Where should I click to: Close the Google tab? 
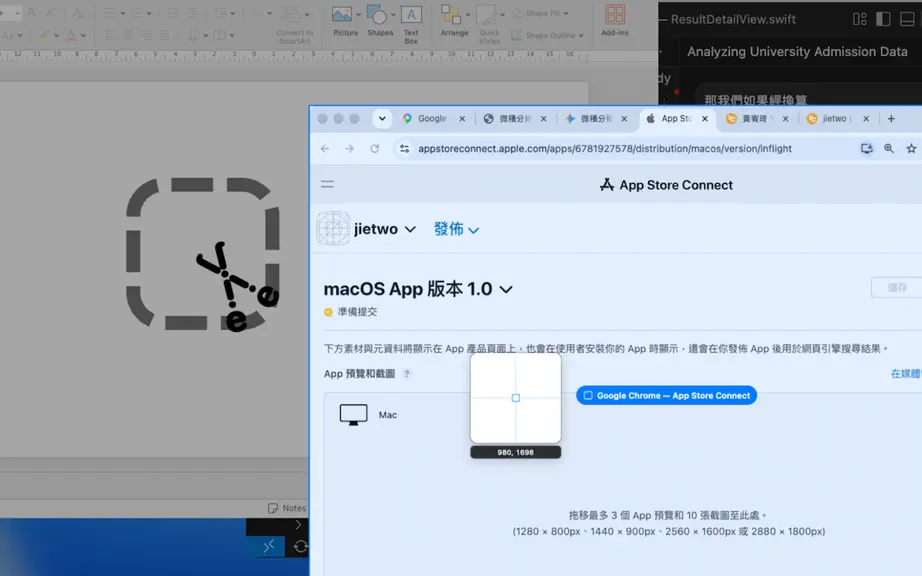[x=462, y=119]
